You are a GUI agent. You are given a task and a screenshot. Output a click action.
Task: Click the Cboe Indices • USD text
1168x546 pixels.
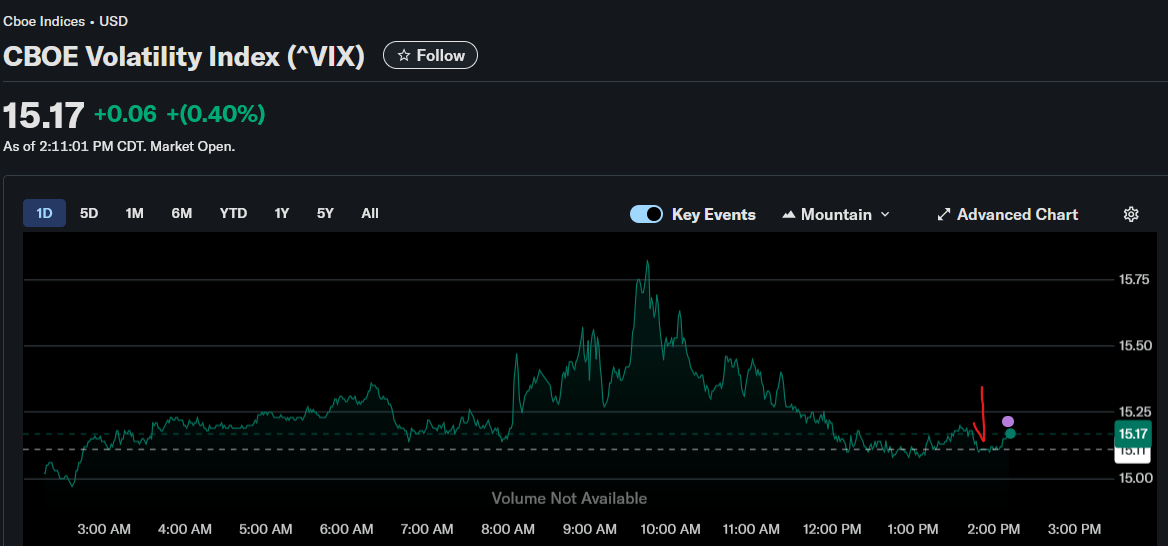(x=66, y=22)
